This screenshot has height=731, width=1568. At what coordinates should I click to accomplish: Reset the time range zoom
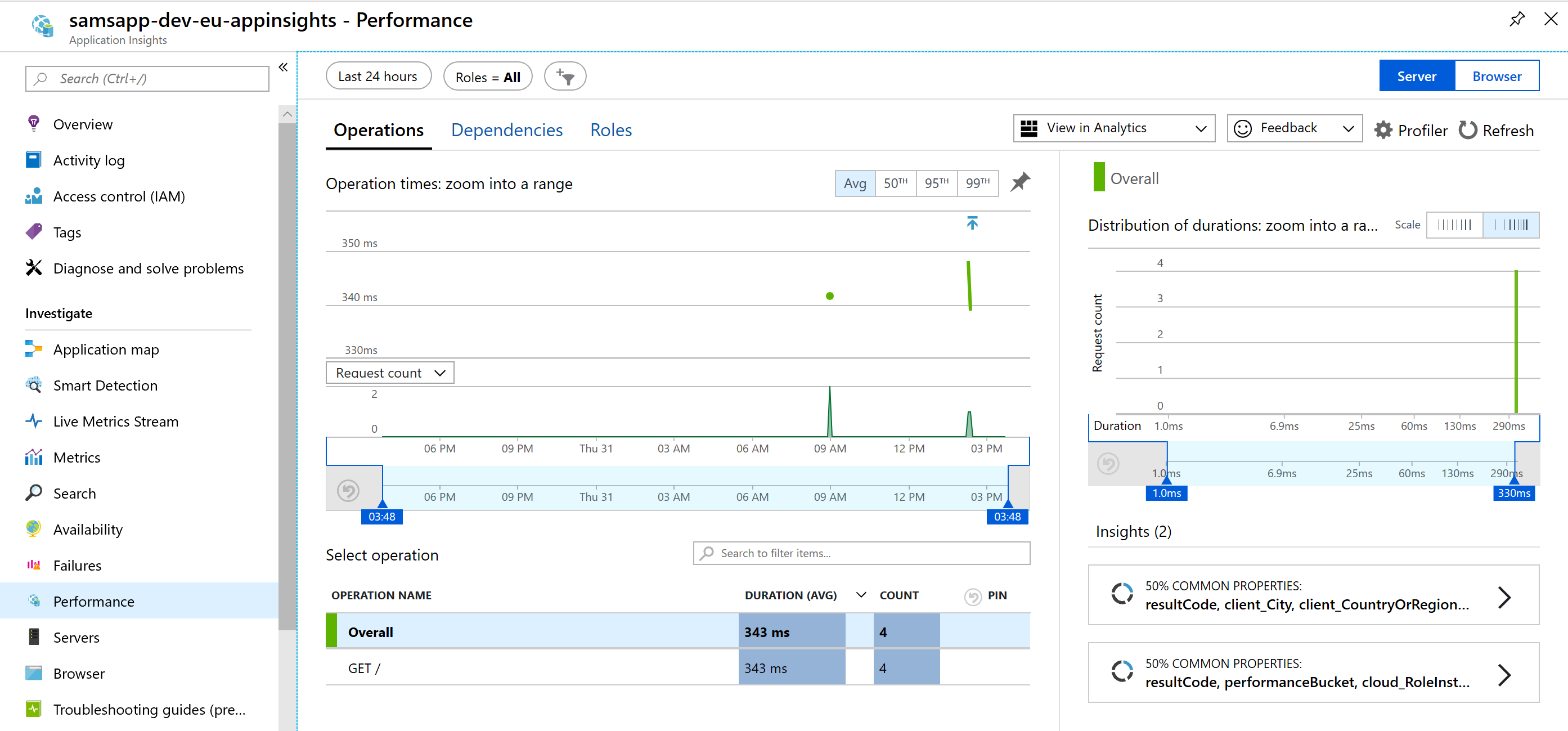tap(348, 491)
